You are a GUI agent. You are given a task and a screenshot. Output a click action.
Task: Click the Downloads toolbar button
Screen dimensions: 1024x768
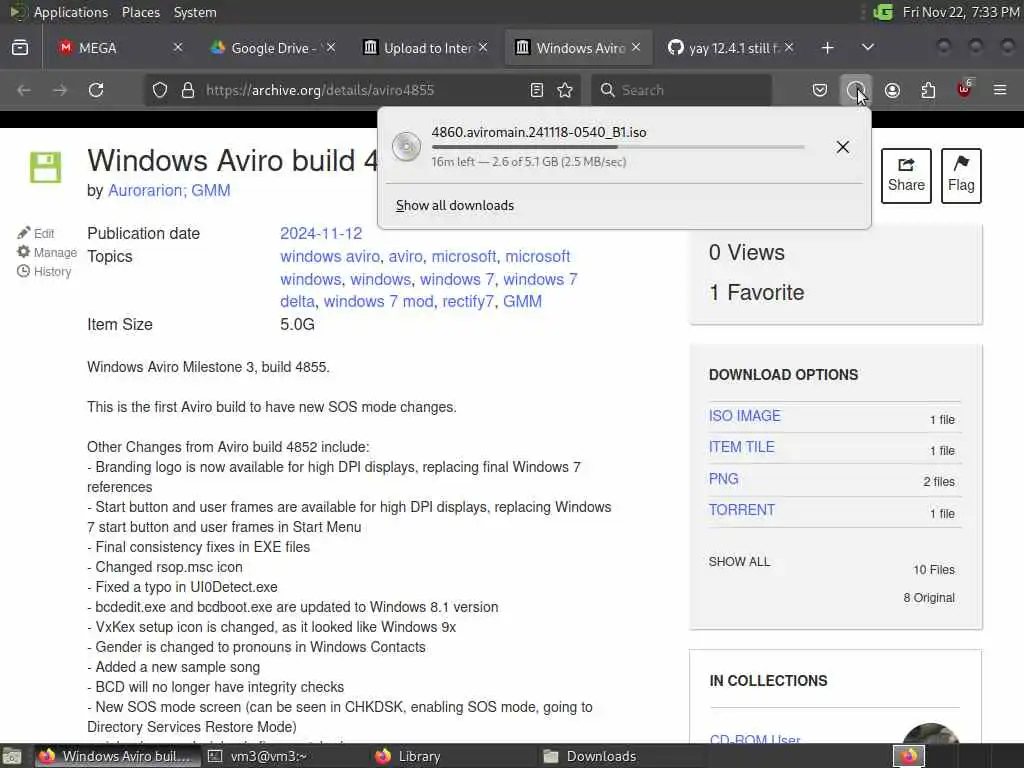click(856, 90)
